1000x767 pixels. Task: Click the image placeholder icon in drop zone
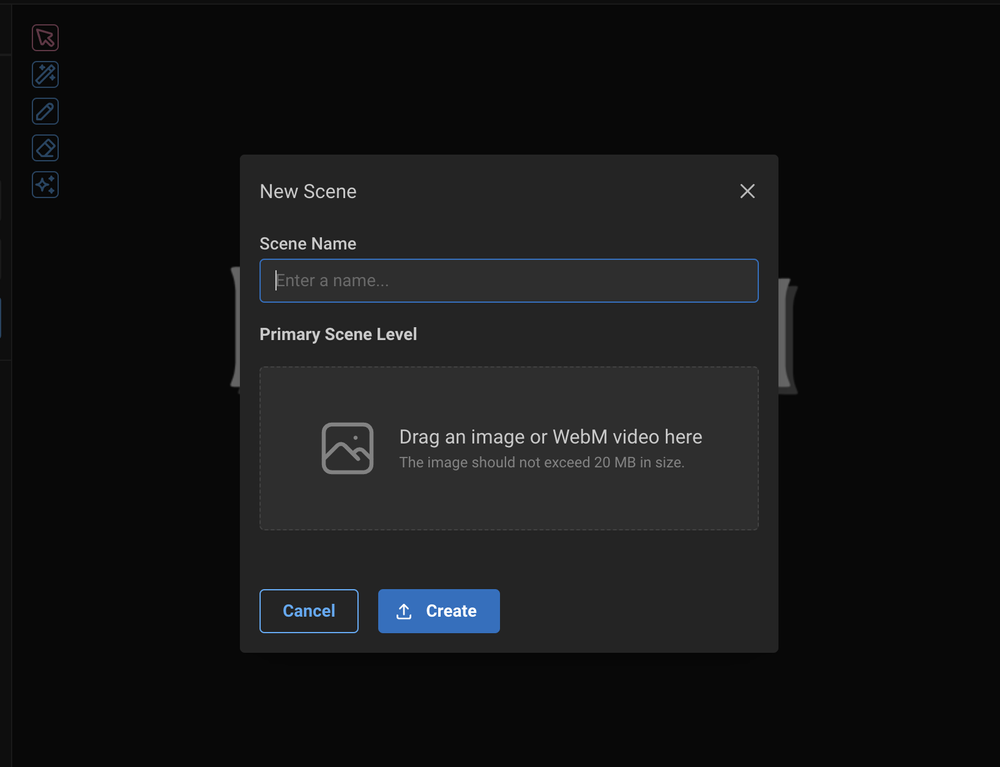347,448
